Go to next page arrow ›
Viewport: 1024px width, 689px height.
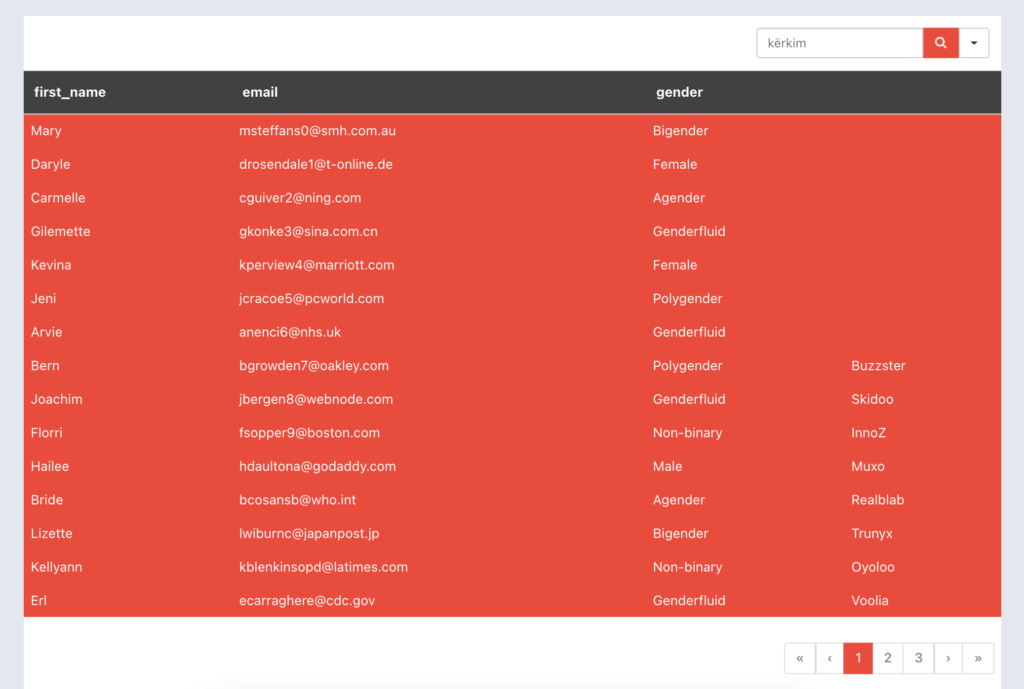948,658
